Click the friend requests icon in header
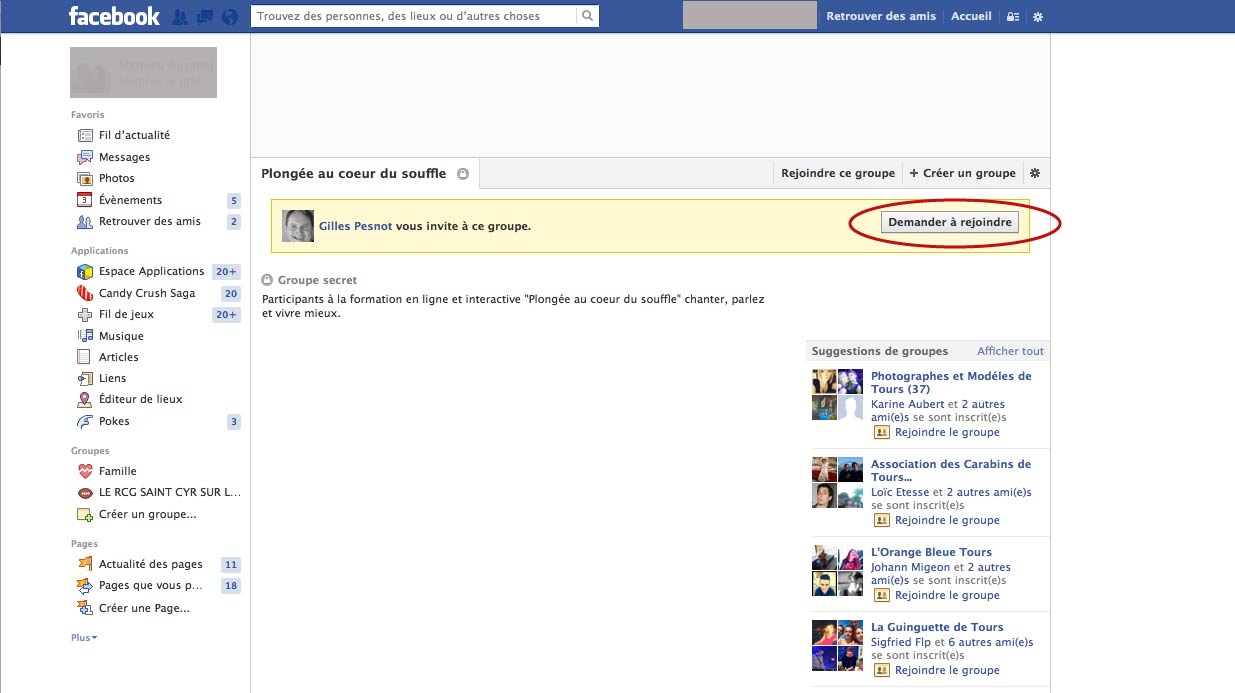 coord(180,17)
